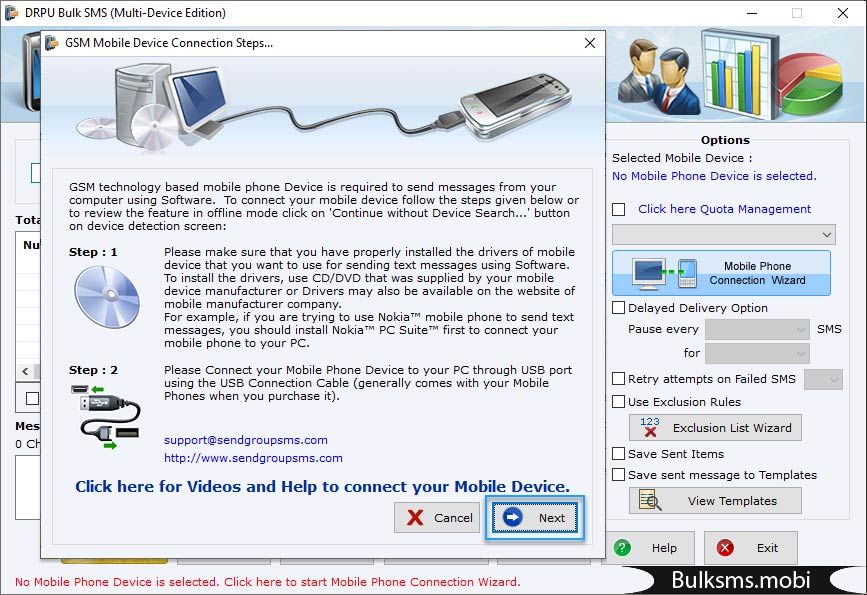
Task: Expand the 'for' duration dropdown
Action: pos(758,353)
